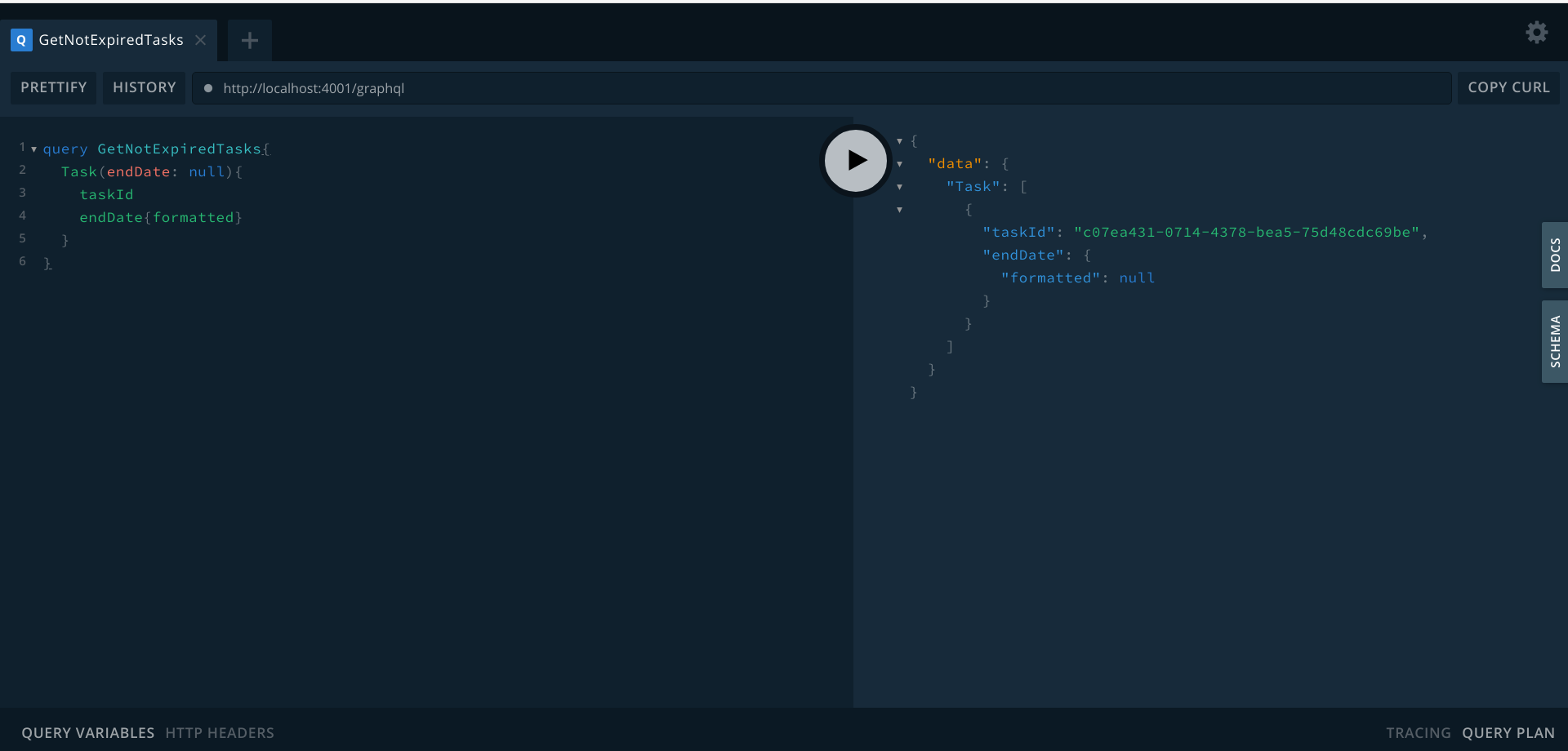
Task: Open the QUERY VARIABLES pane
Action: coord(87,732)
